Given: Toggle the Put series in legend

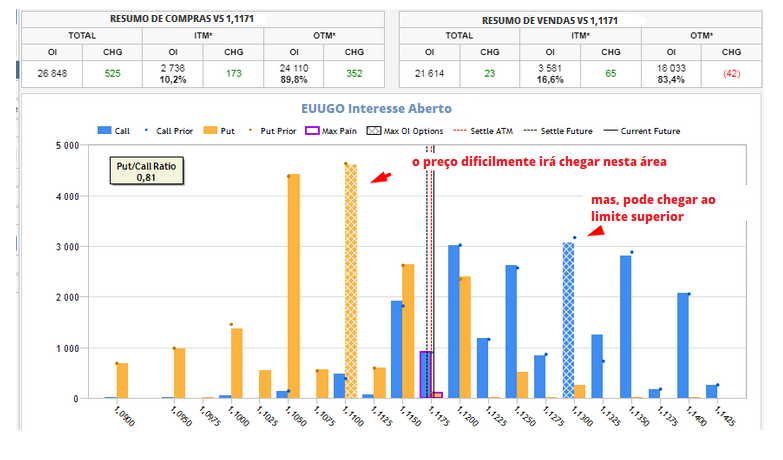Looking at the screenshot, I should click(x=211, y=131).
